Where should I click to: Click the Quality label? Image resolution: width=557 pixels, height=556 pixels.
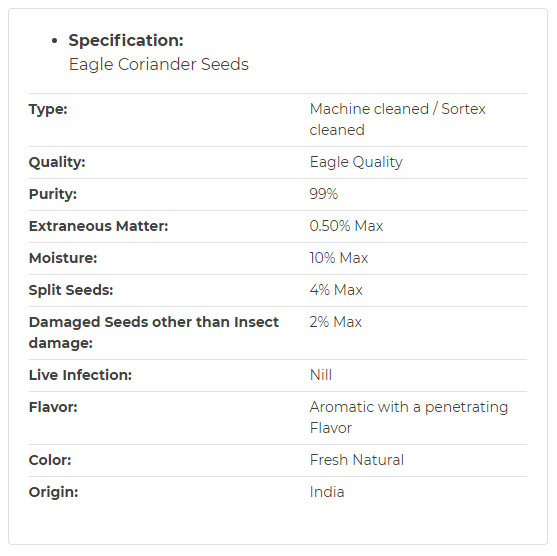[57, 162]
